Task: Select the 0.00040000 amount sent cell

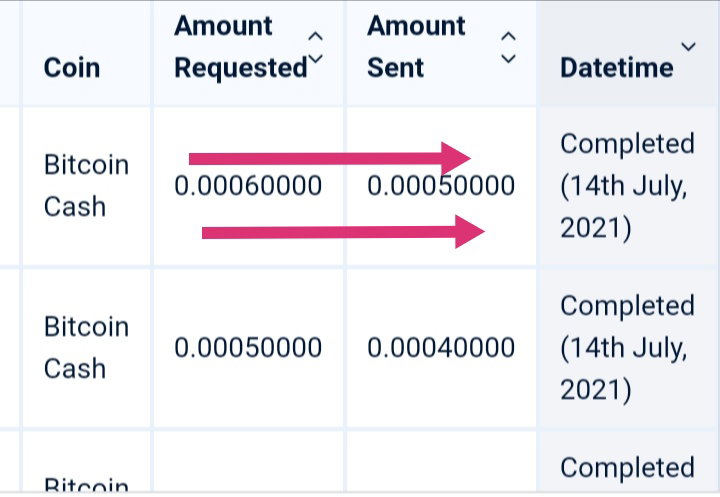Action: coord(441,348)
